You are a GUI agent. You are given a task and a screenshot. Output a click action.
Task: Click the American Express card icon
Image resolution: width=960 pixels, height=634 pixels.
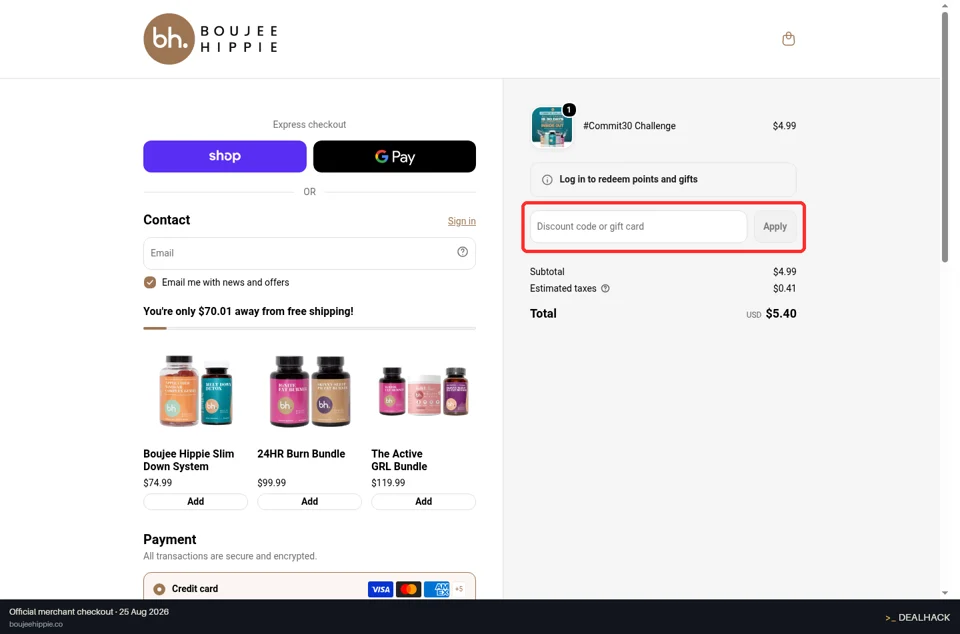[x=437, y=589]
